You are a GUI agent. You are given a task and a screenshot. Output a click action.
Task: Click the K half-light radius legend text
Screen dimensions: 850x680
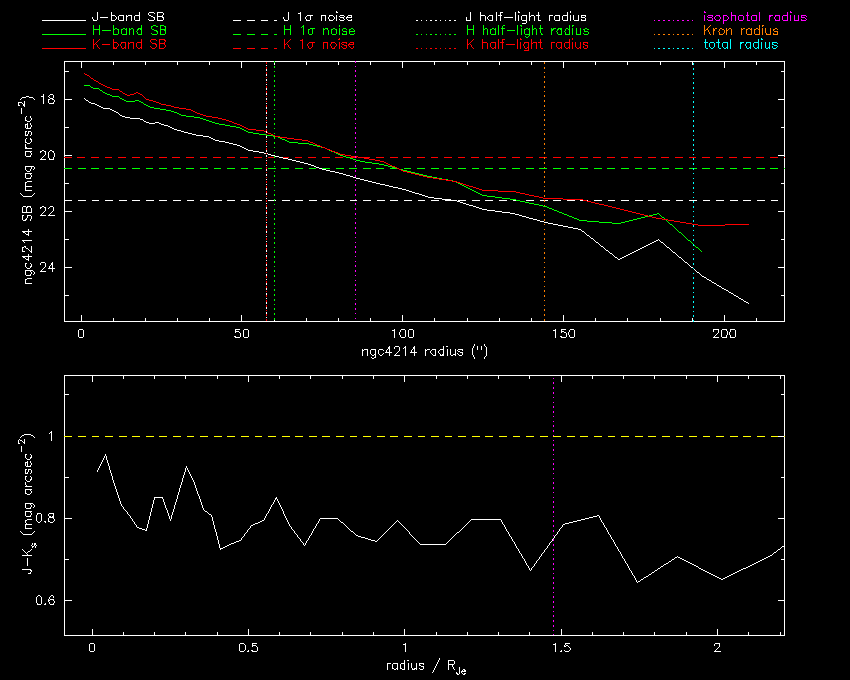tap(526, 46)
